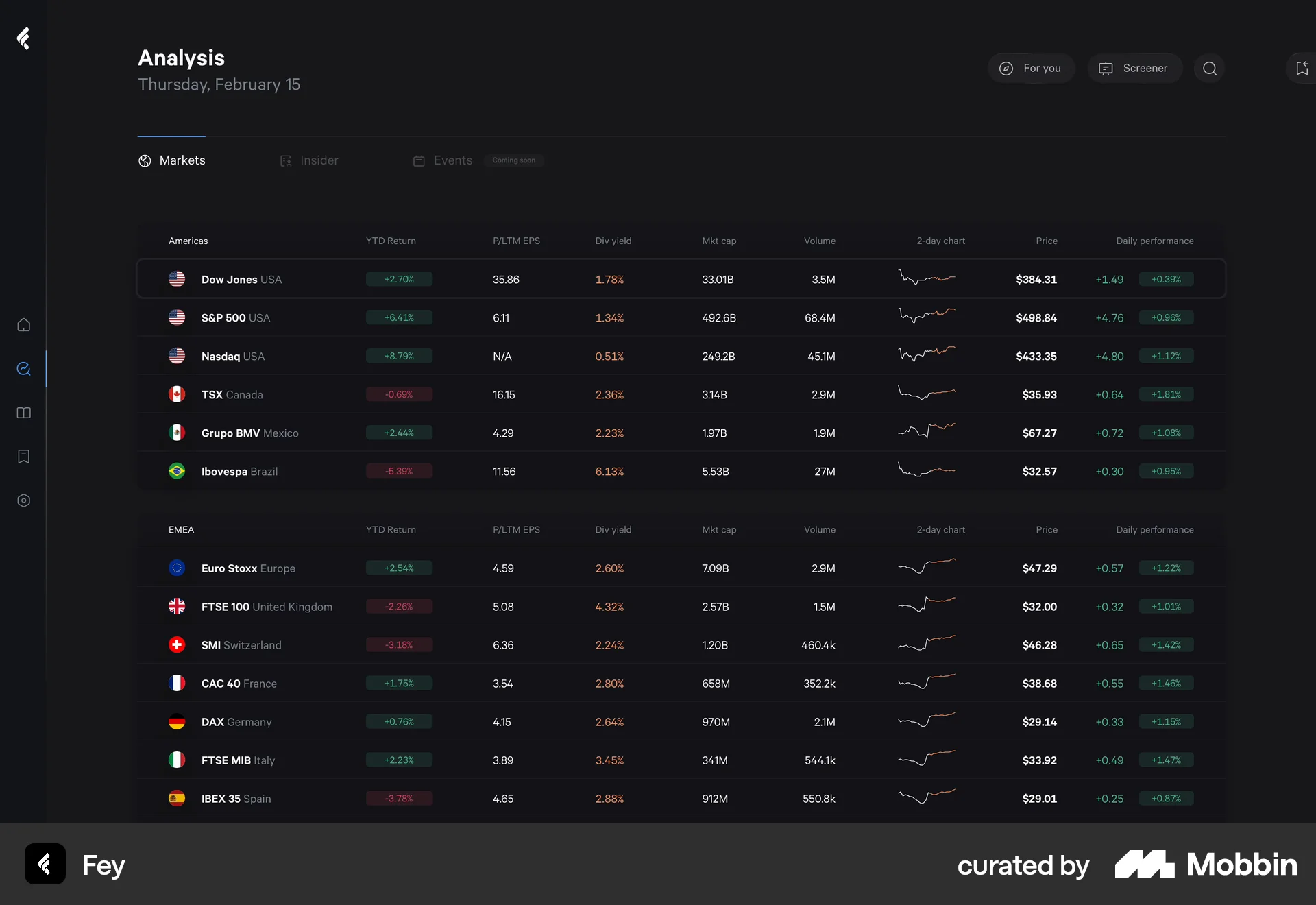Click the Americas Div yield column header
This screenshot has height=905, width=1316.
tap(613, 241)
